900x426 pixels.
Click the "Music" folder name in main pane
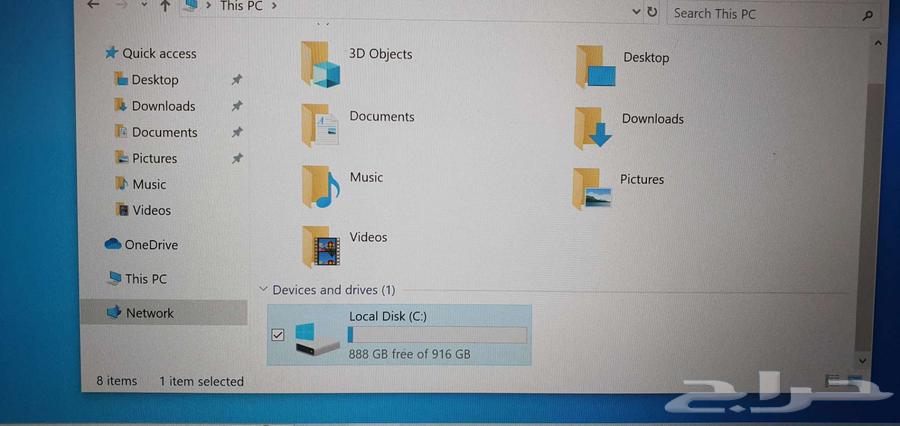click(366, 177)
